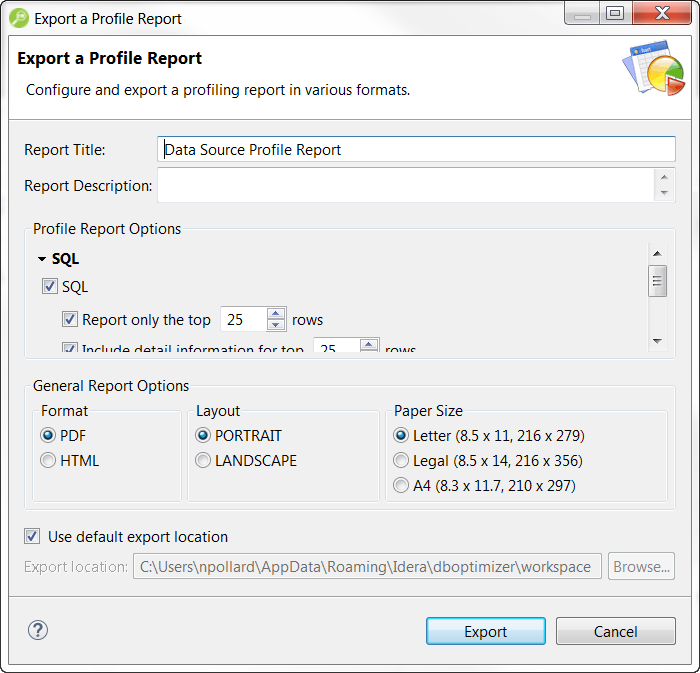This screenshot has width=700, height=673.
Task: Click the Cancel button
Action: pos(615,631)
